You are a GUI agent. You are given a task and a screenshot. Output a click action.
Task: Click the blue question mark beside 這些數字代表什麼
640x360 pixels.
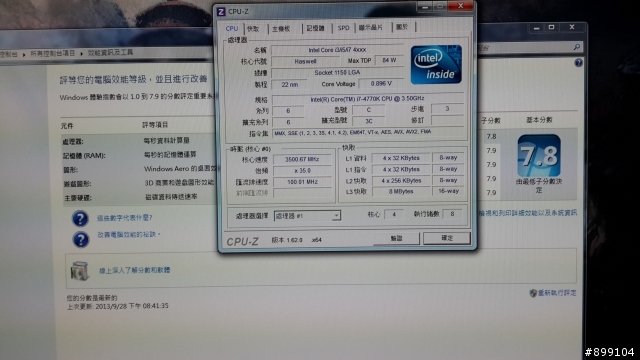(80, 218)
